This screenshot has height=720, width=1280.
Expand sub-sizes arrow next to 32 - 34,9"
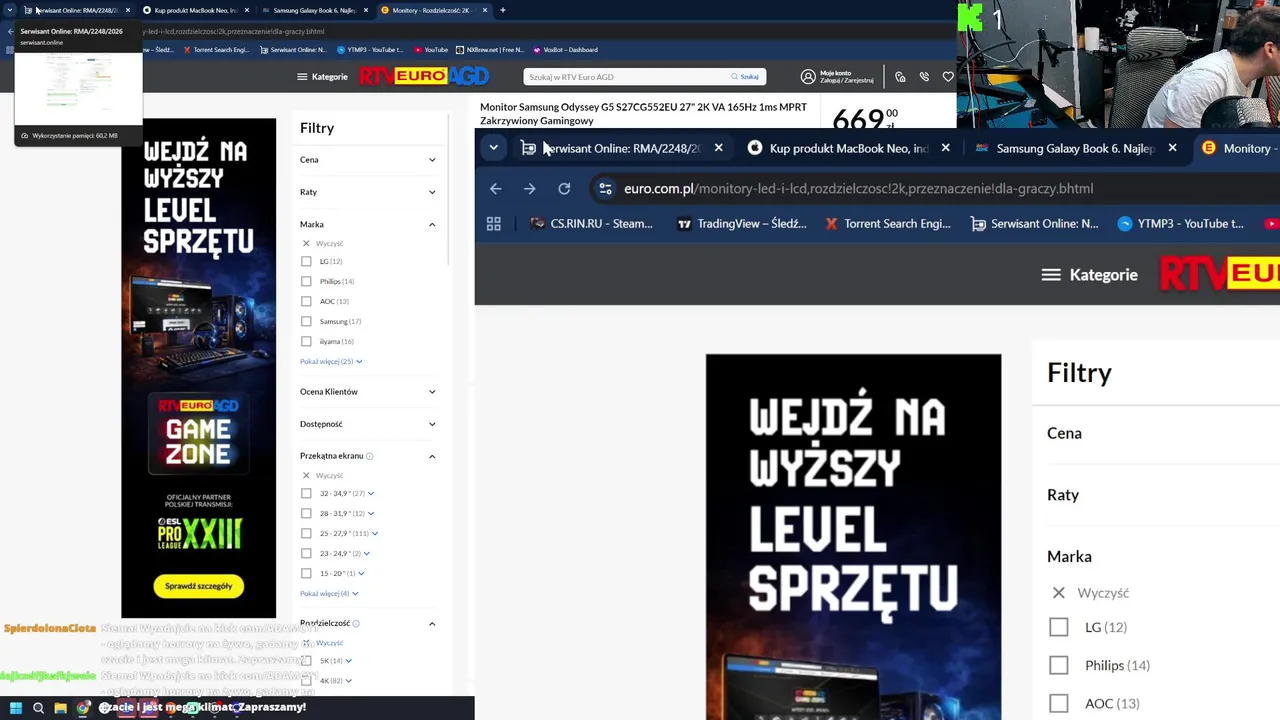tap(371, 493)
